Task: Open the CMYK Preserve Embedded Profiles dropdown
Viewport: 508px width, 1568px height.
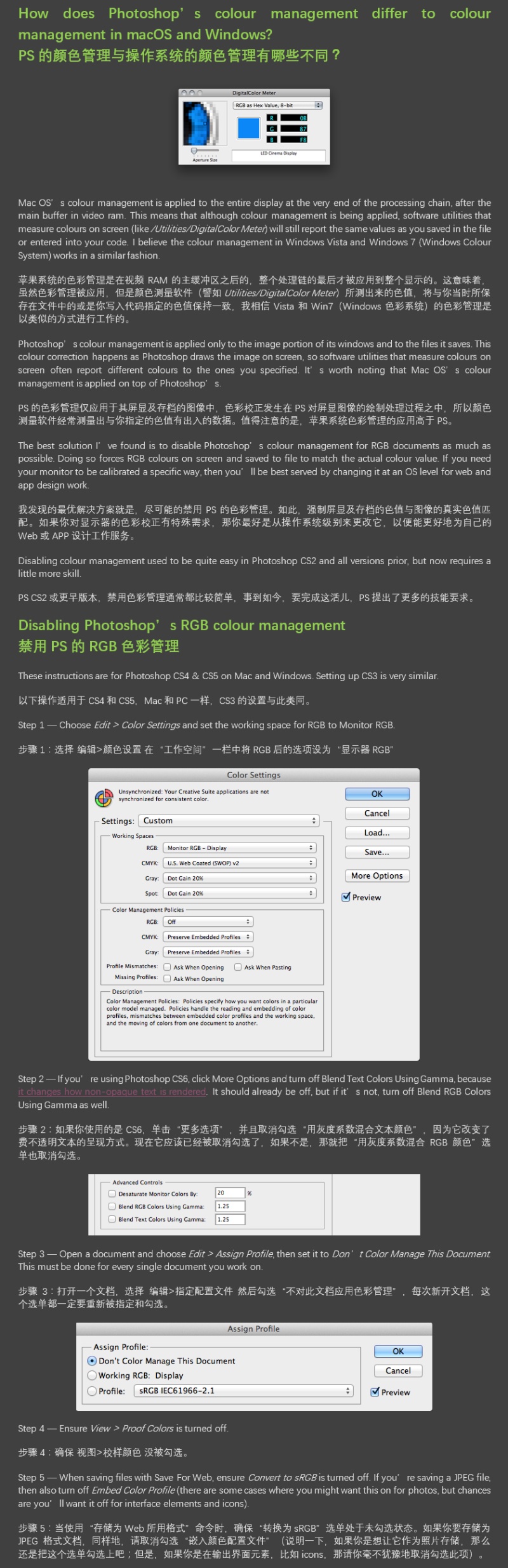Action: tap(208, 936)
